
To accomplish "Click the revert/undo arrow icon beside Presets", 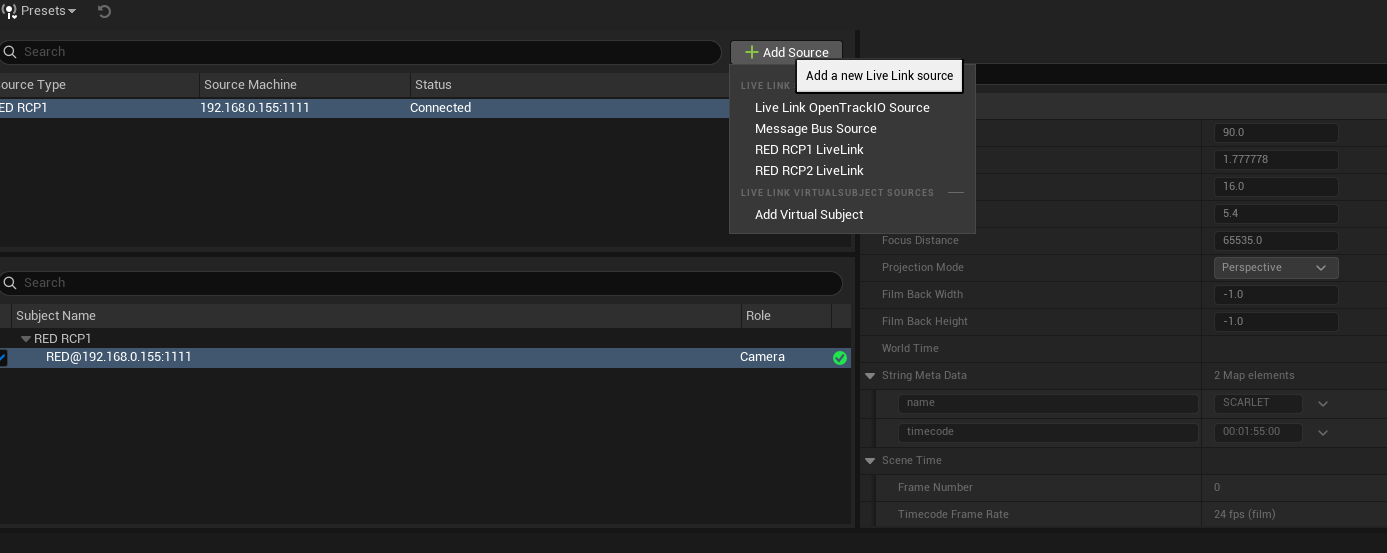I will pos(105,11).
